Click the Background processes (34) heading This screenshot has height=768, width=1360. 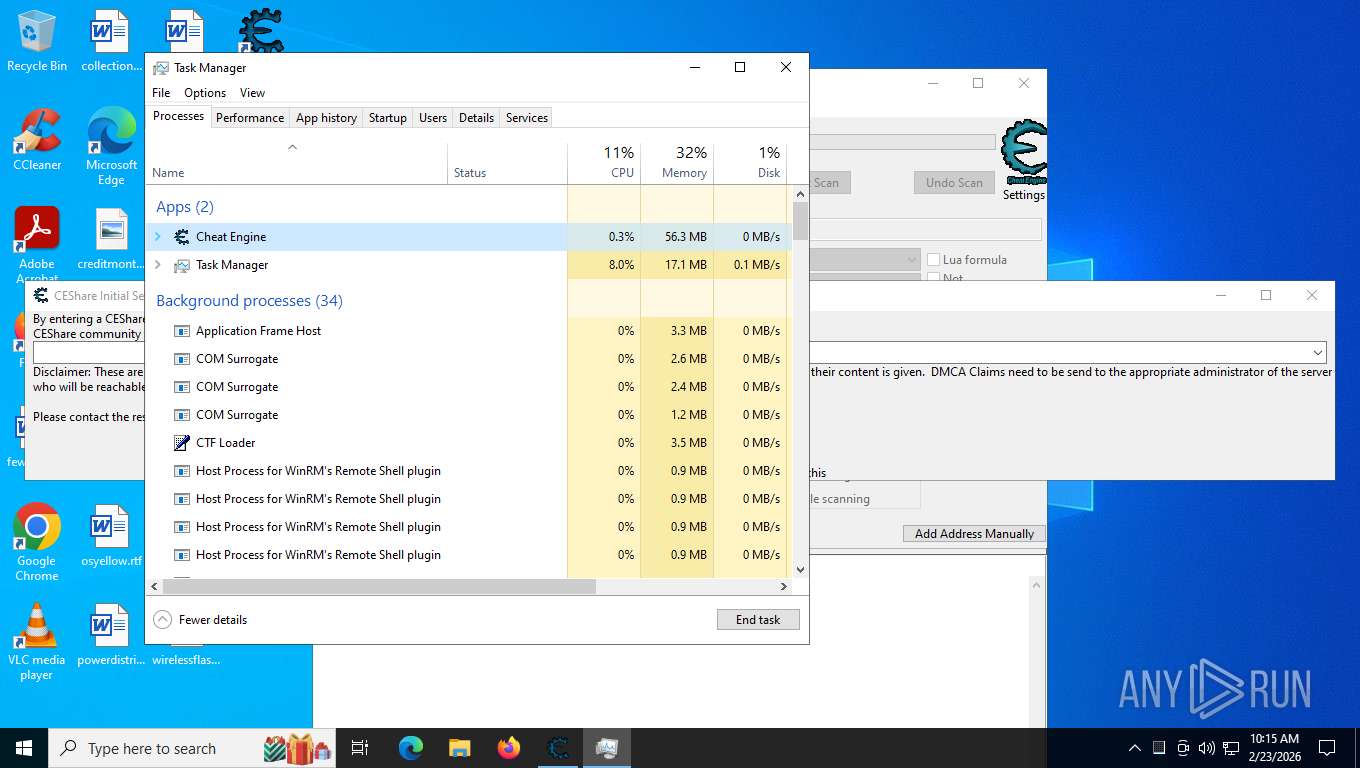pyautogui.click(x=249, y=301)
